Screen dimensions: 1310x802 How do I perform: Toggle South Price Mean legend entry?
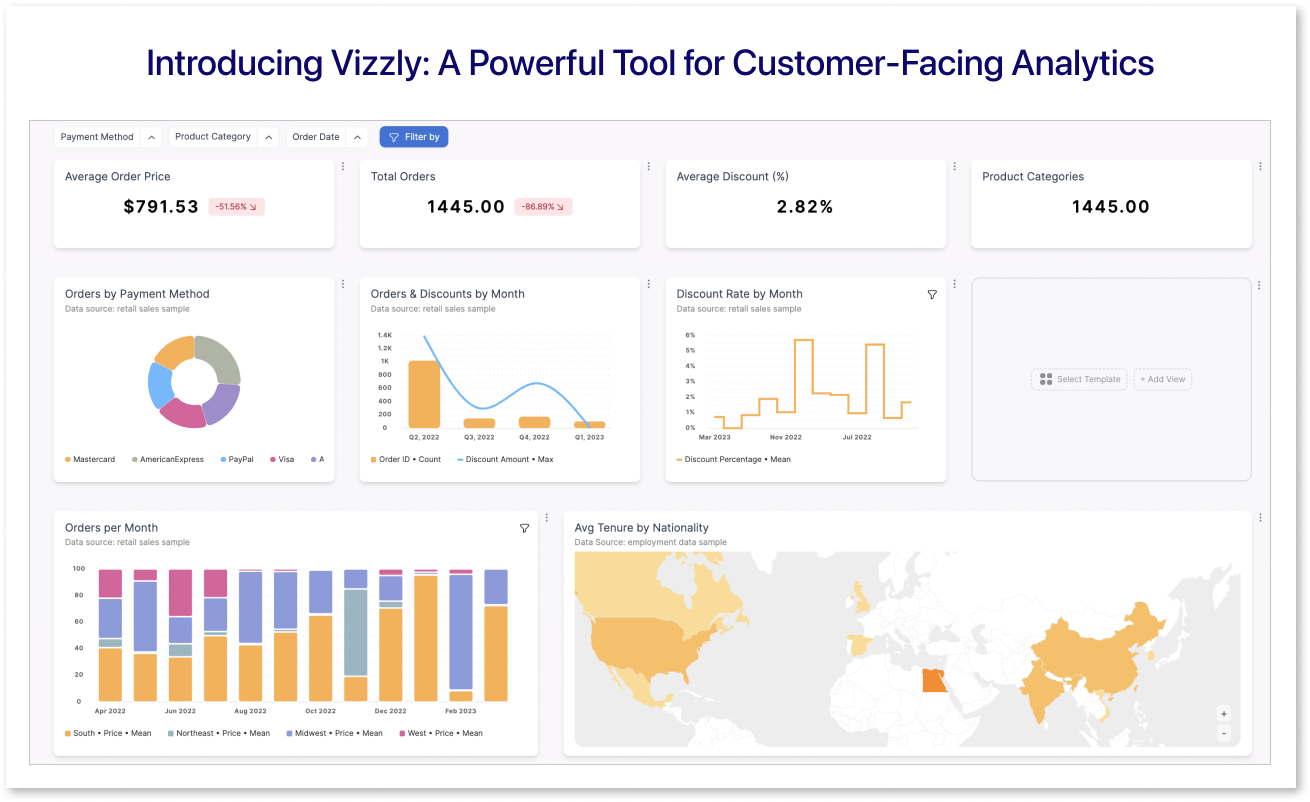(x=108, y=733)
